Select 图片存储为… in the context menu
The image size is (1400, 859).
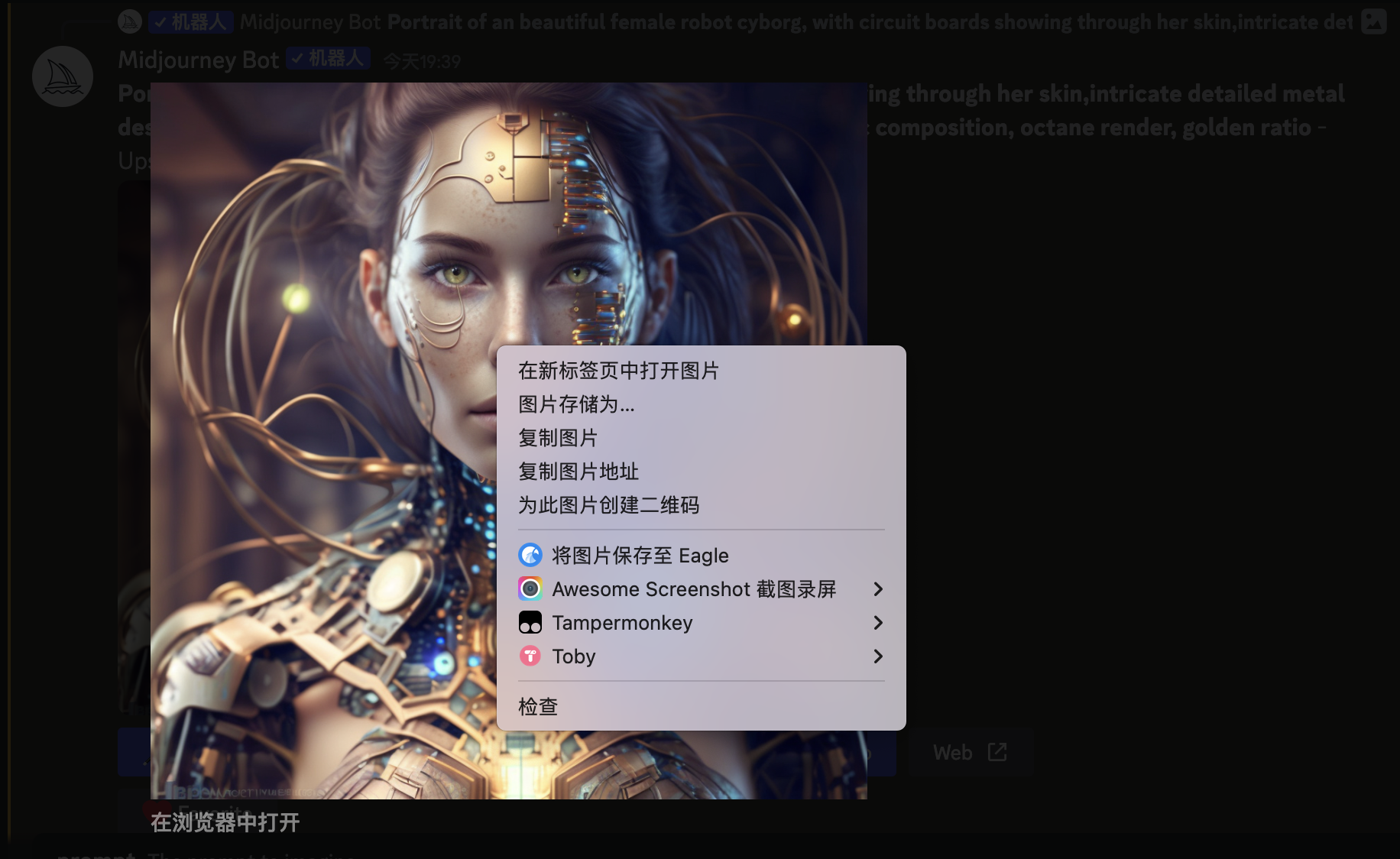[x=701, y=404]
